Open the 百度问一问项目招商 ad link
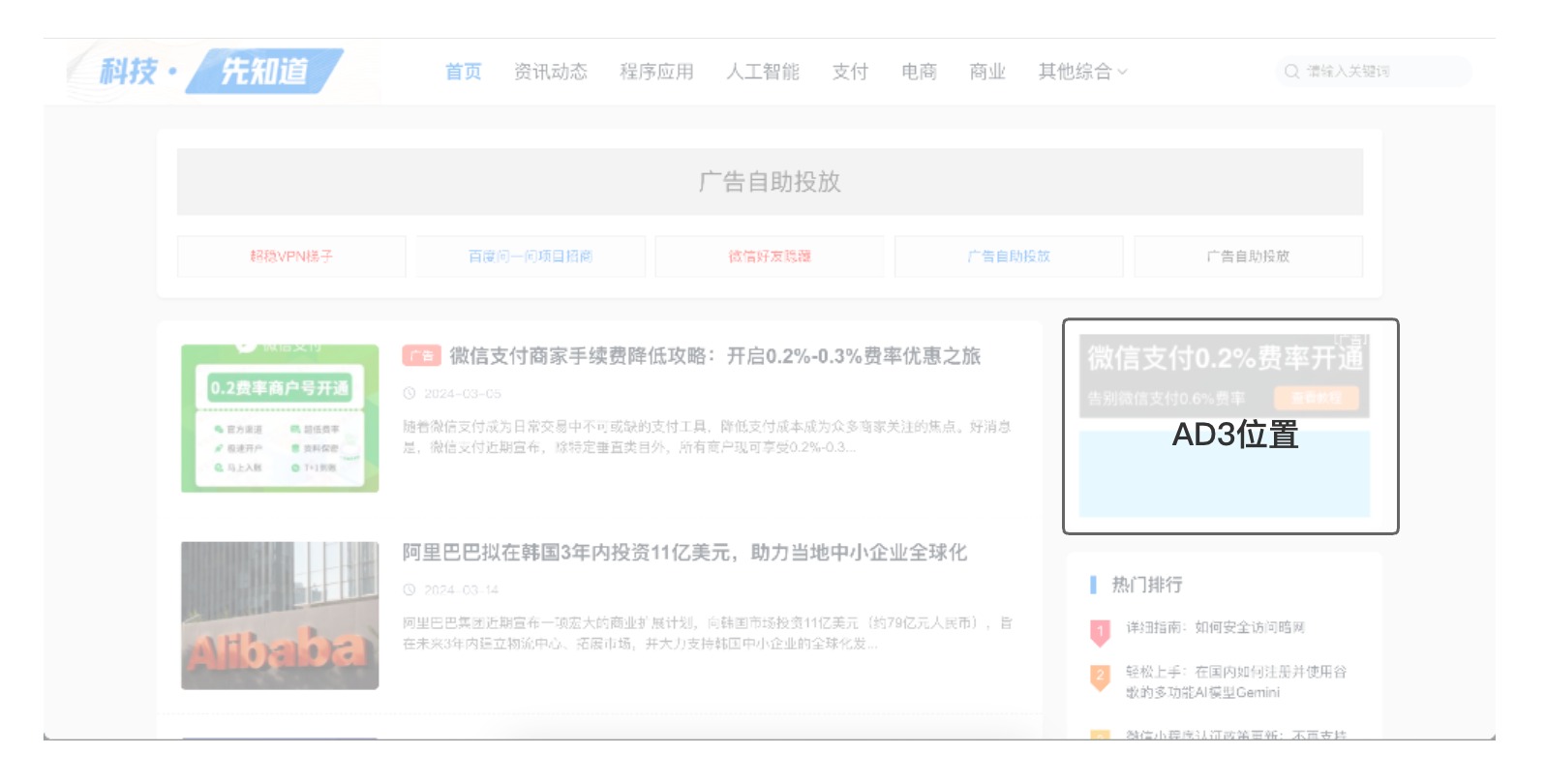 tap(530, 256)
